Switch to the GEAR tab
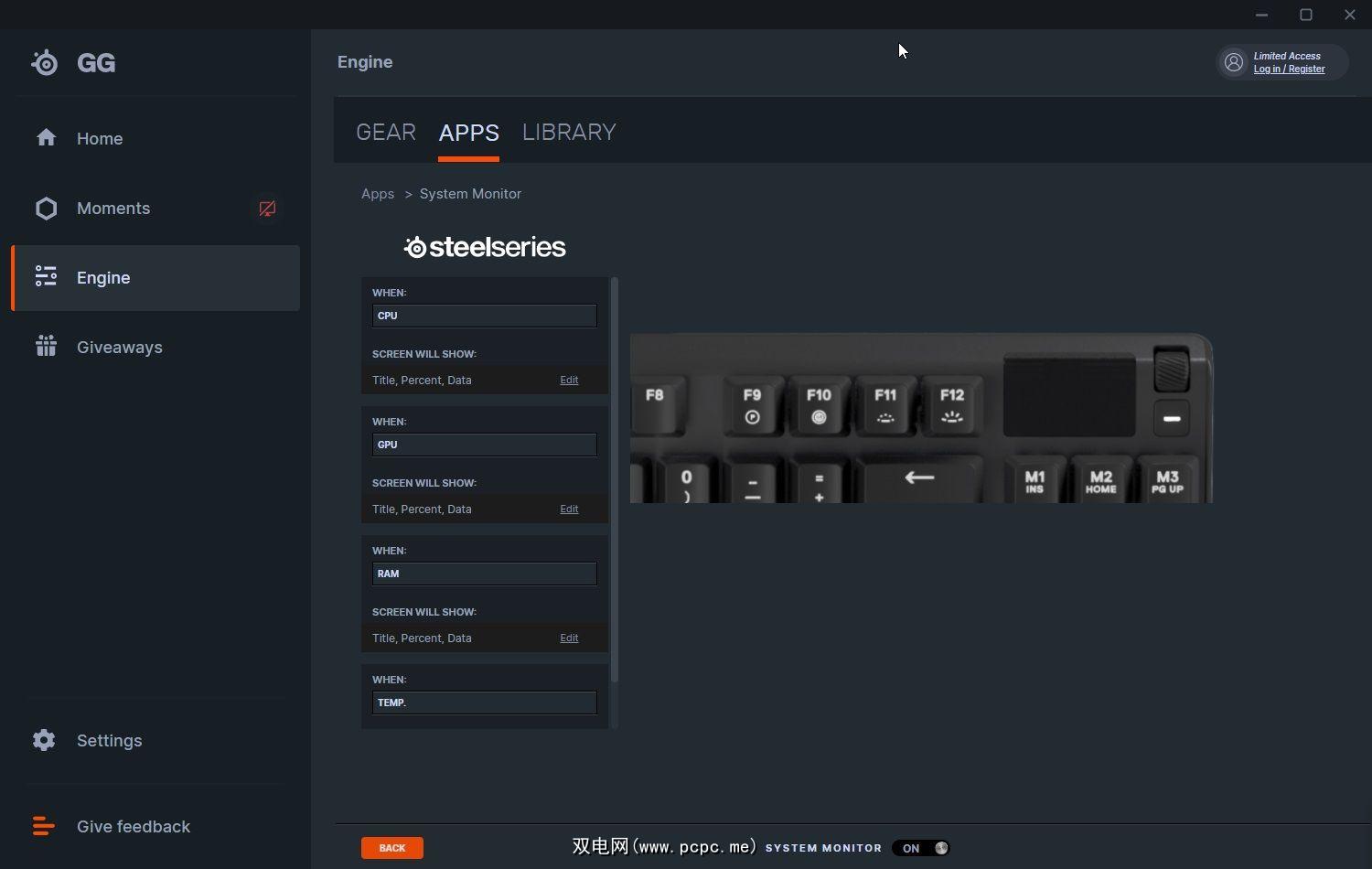 pyautogui.click(x=386, y=132)
